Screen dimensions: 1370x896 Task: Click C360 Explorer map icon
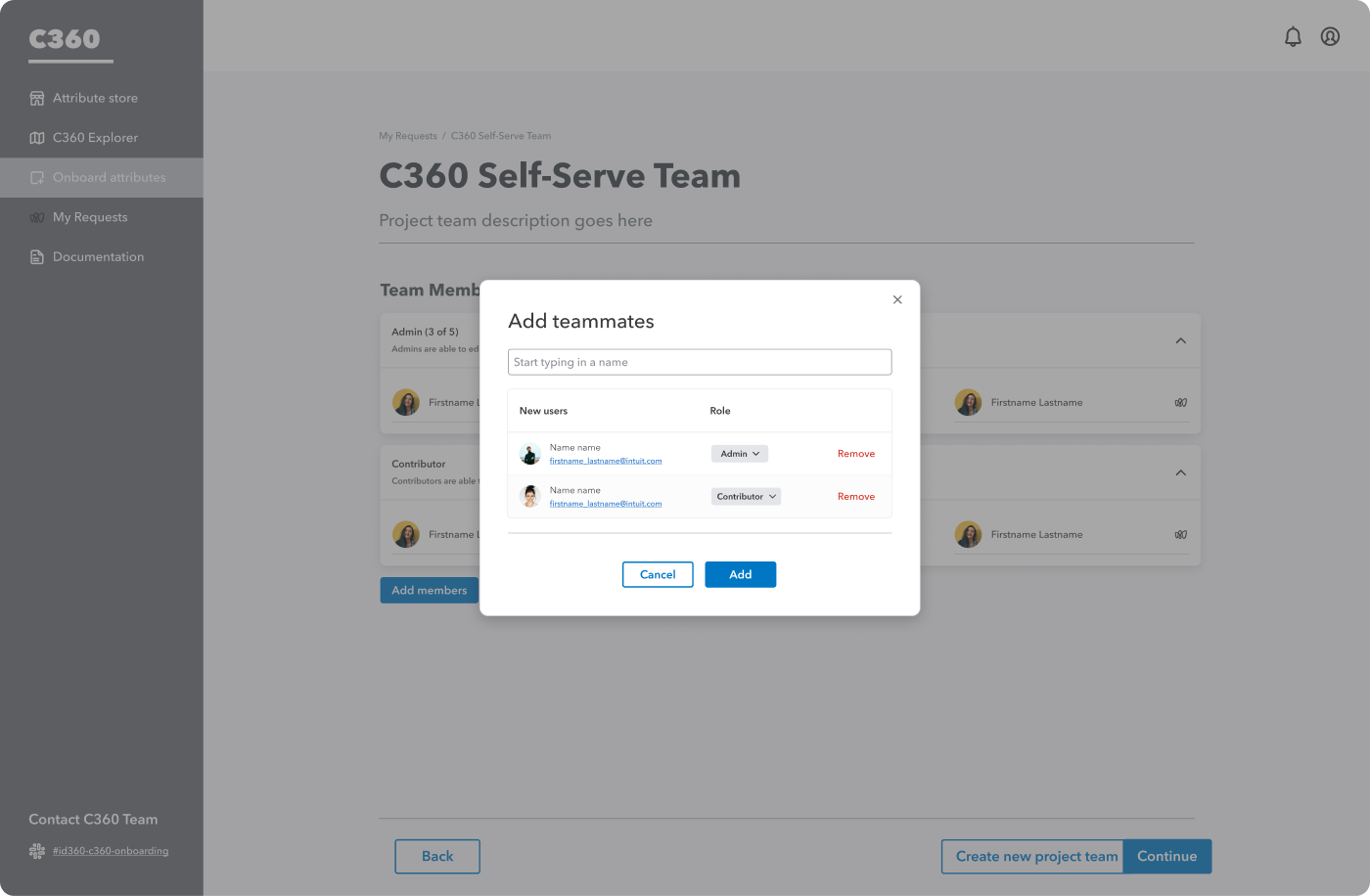coord(37,138)
